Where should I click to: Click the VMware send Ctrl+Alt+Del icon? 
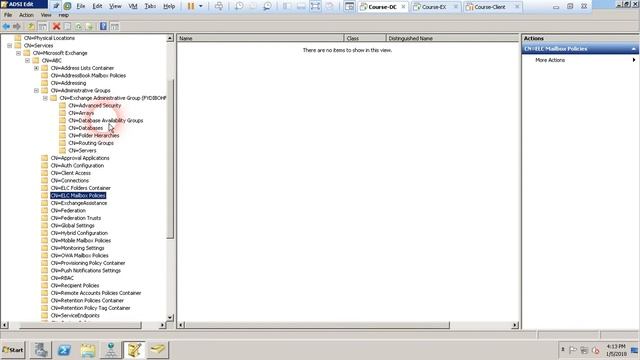219,6
